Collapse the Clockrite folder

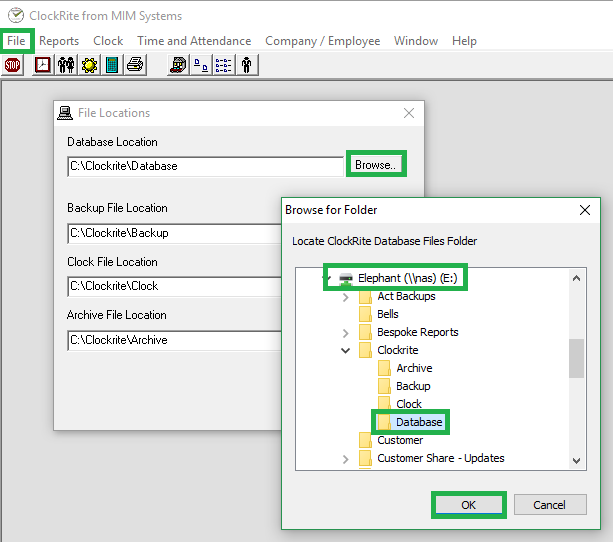click(345, 350)
